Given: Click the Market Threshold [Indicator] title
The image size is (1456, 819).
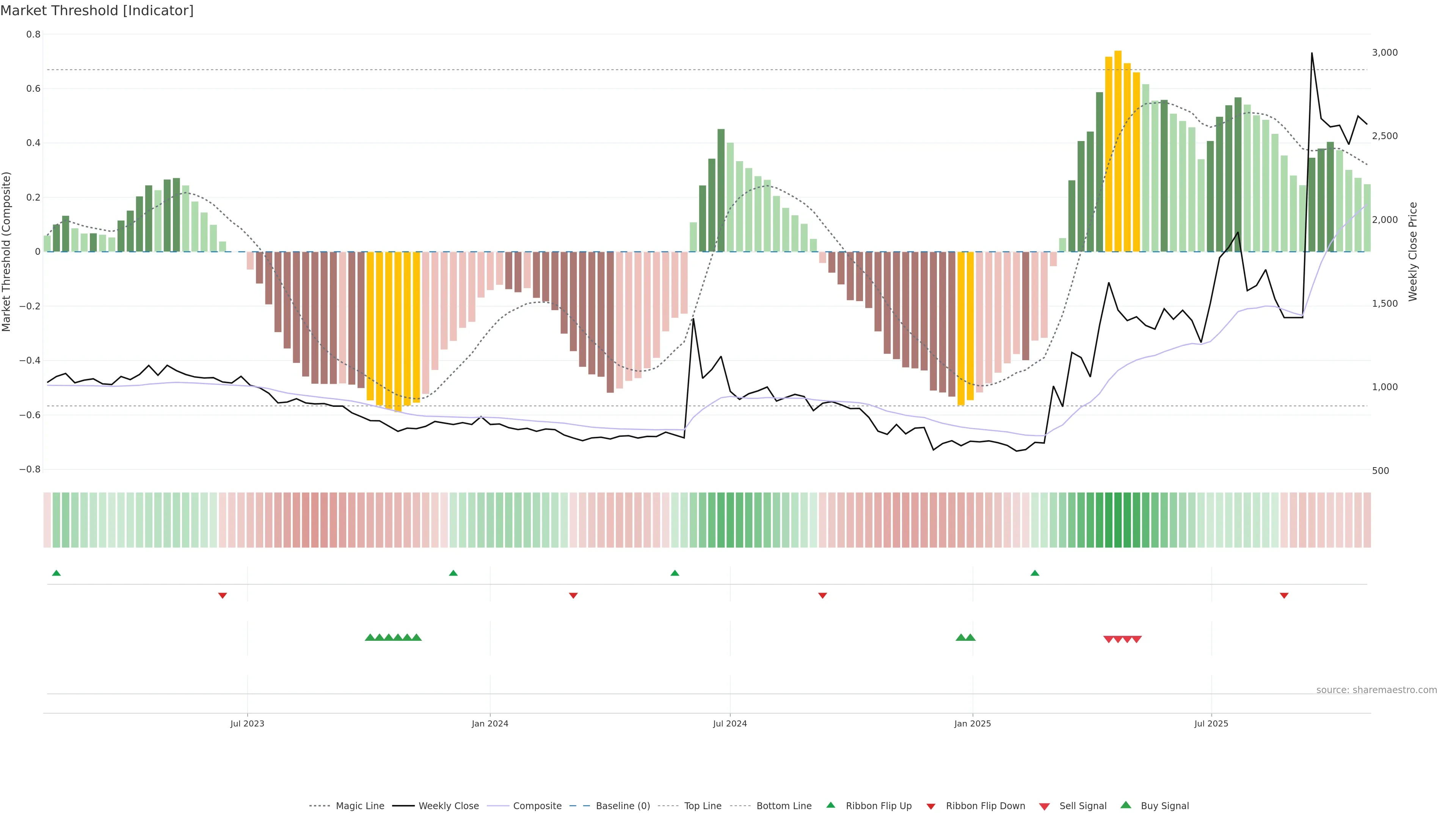Looking at the screenshot, I should pos(97,11).
